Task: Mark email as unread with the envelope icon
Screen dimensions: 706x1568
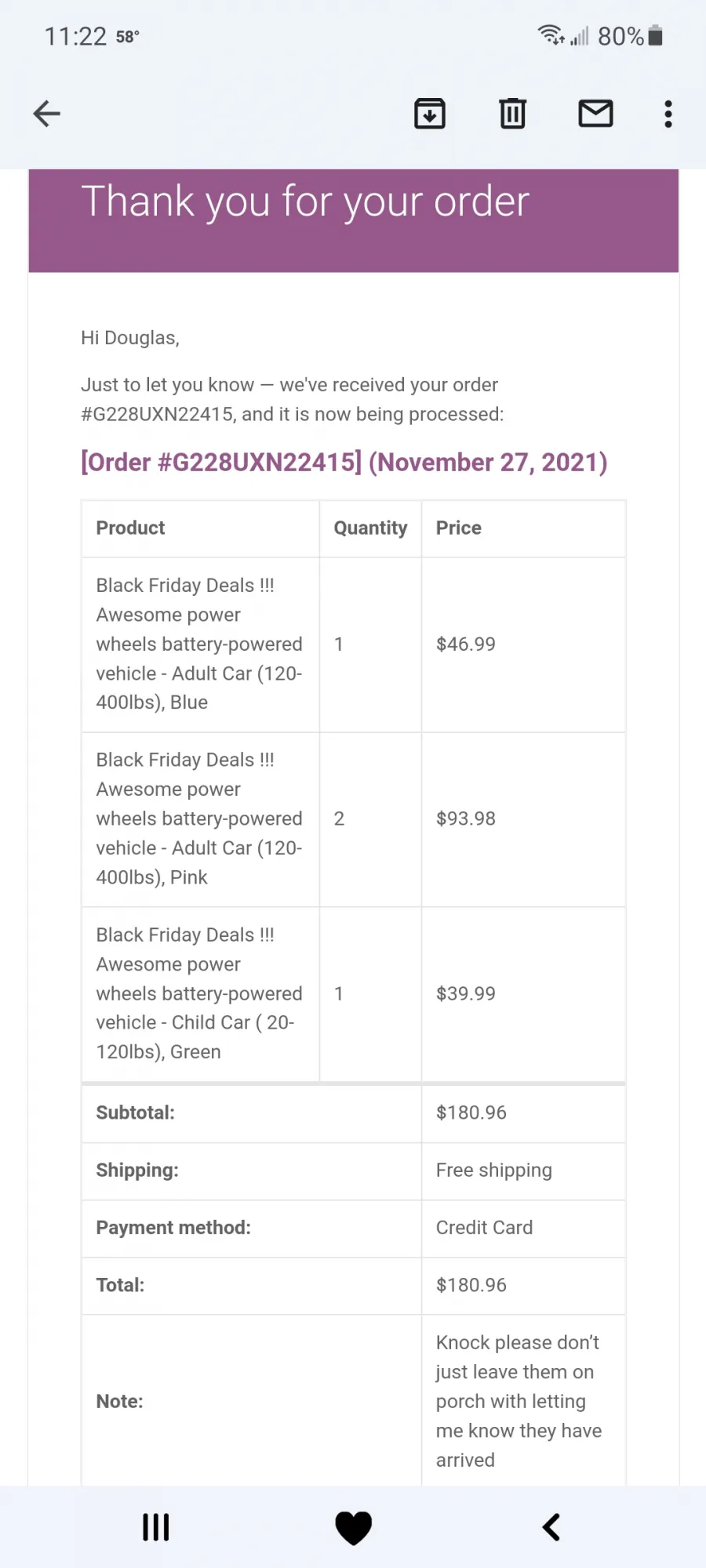Action: [596, 114]
